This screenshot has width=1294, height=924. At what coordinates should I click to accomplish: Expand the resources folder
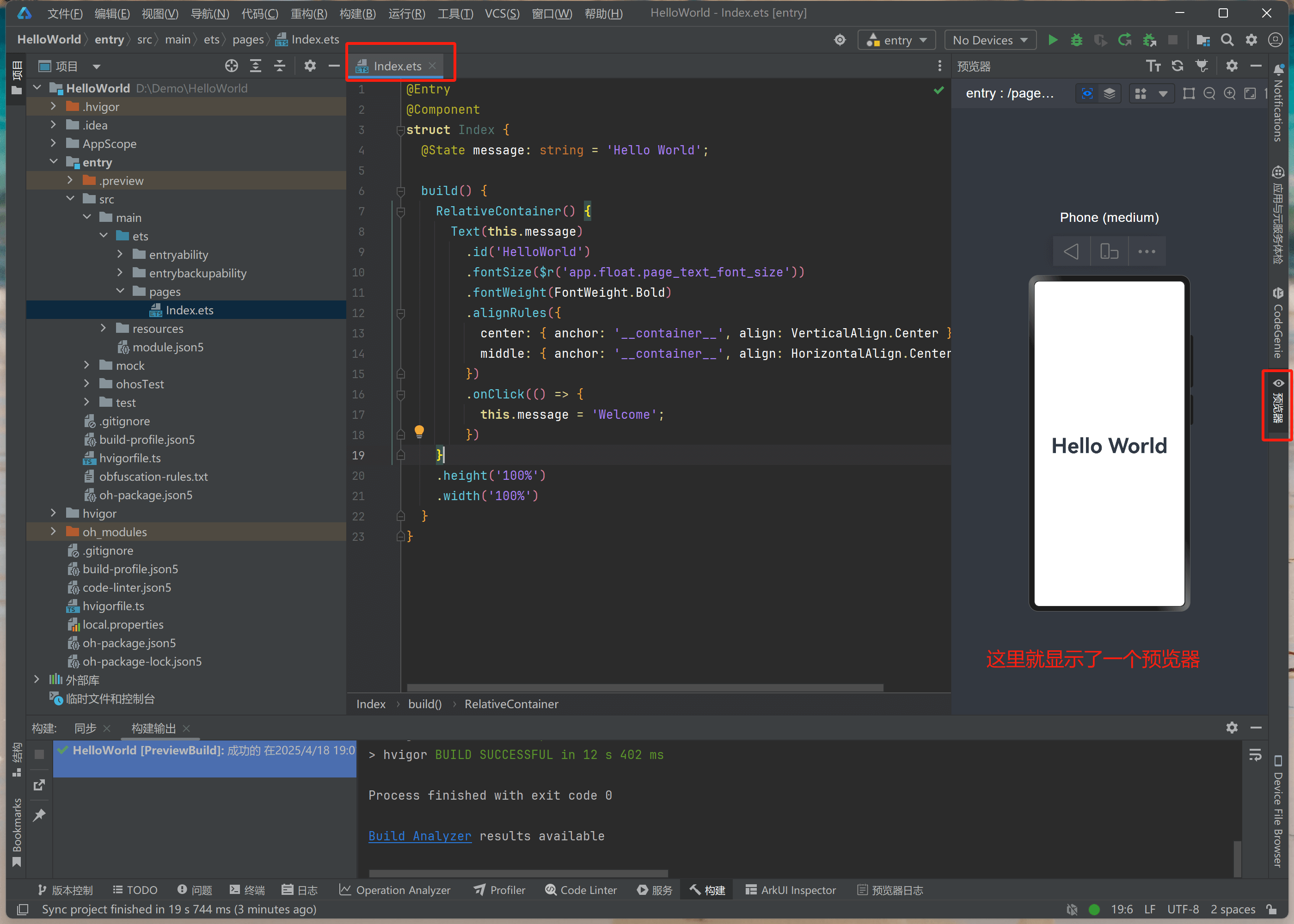click(103, 328)
